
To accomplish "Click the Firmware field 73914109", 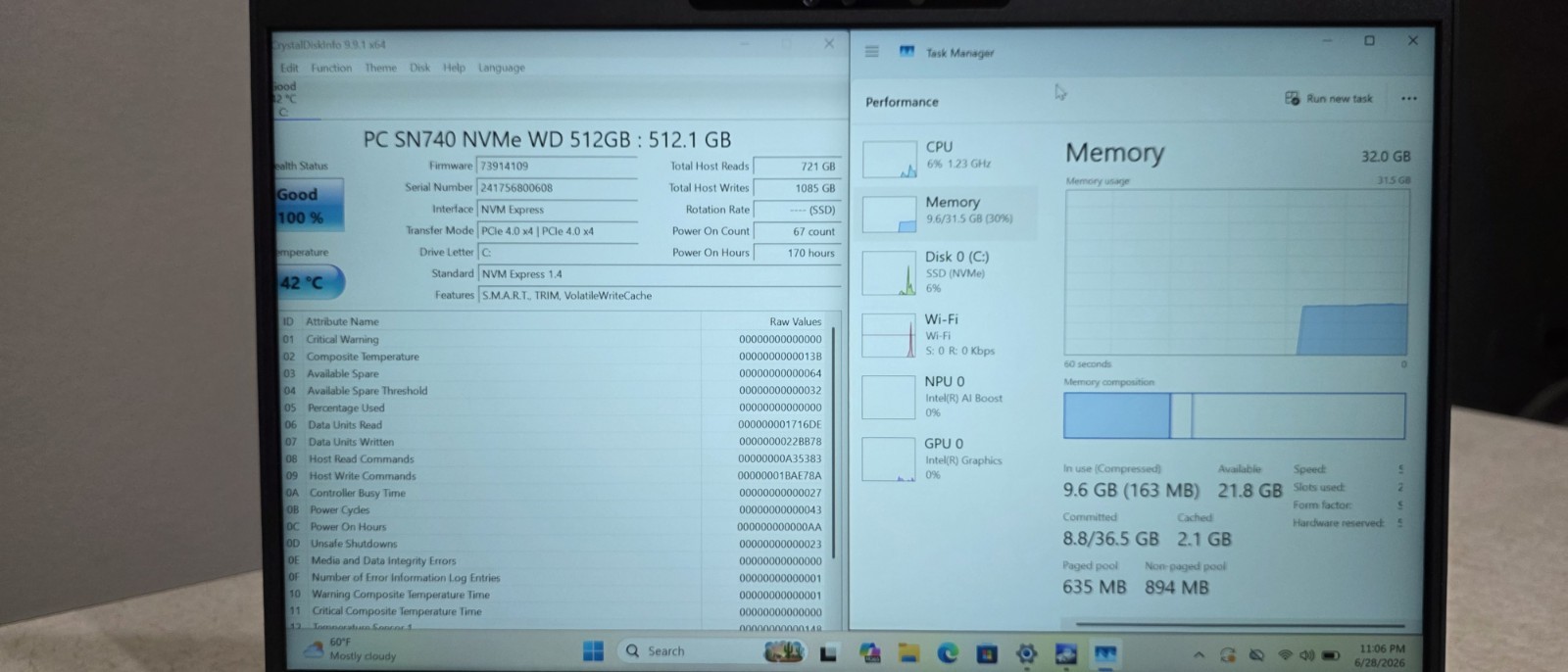I will 557,167.
